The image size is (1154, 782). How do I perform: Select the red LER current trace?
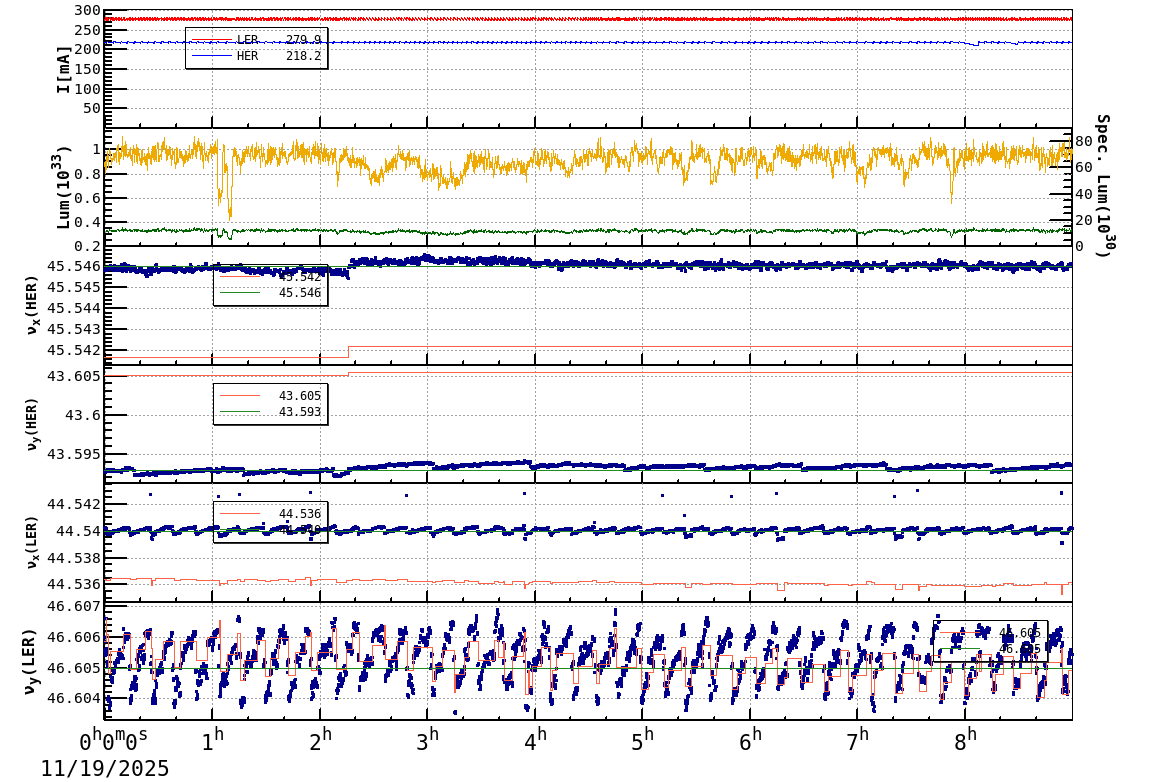pyautogui.click(x=600, y=18)
